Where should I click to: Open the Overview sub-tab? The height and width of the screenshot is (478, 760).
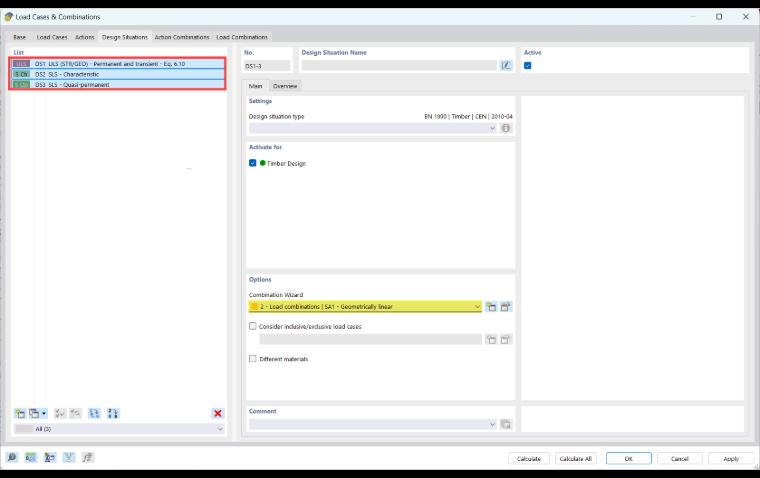coord(285,86)
